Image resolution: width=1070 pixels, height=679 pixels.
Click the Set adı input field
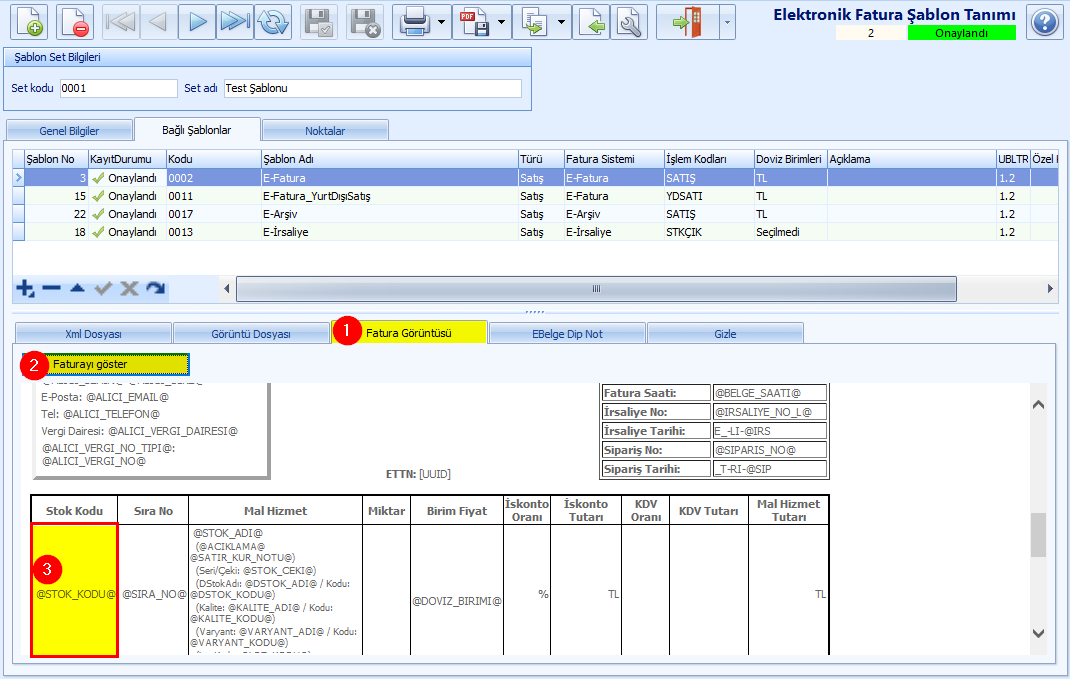[373, 88]
